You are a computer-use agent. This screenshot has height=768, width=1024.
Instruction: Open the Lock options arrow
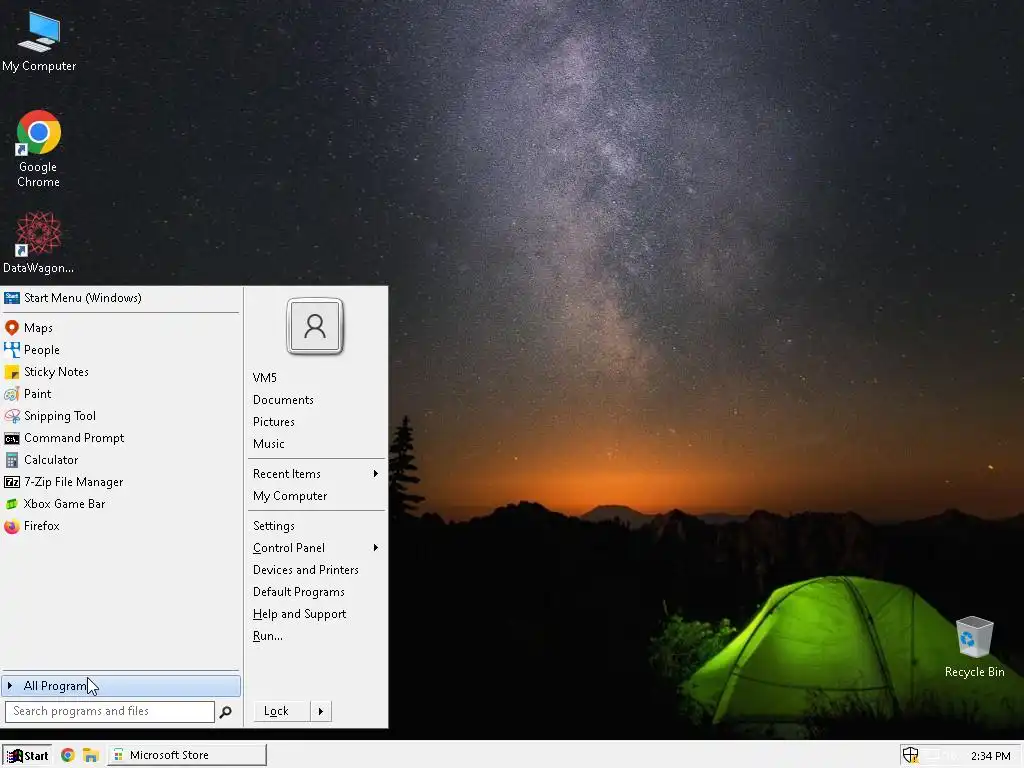tap(321, 711)
